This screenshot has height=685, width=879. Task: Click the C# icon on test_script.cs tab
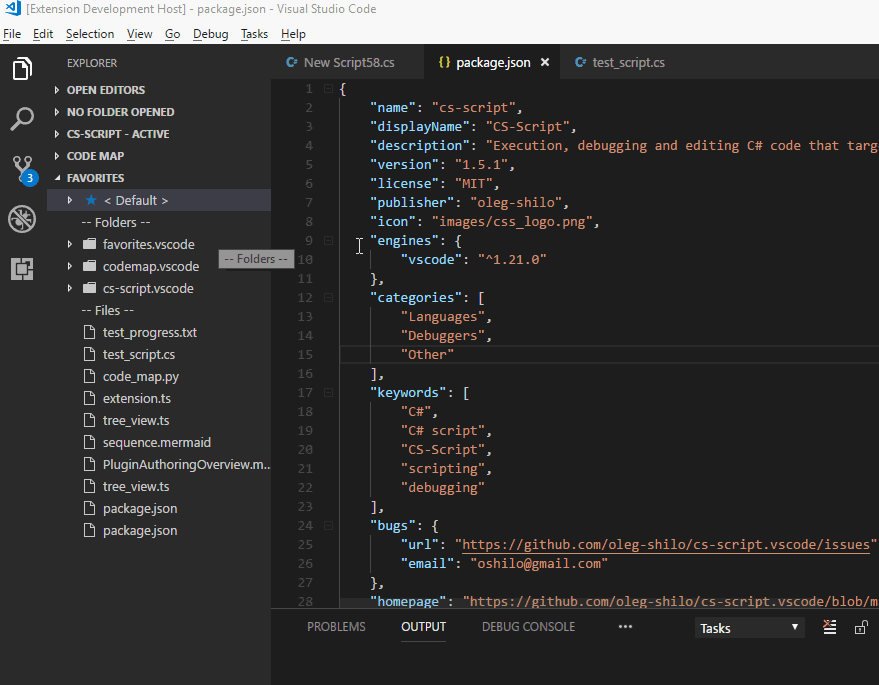(x=580, y=62)
